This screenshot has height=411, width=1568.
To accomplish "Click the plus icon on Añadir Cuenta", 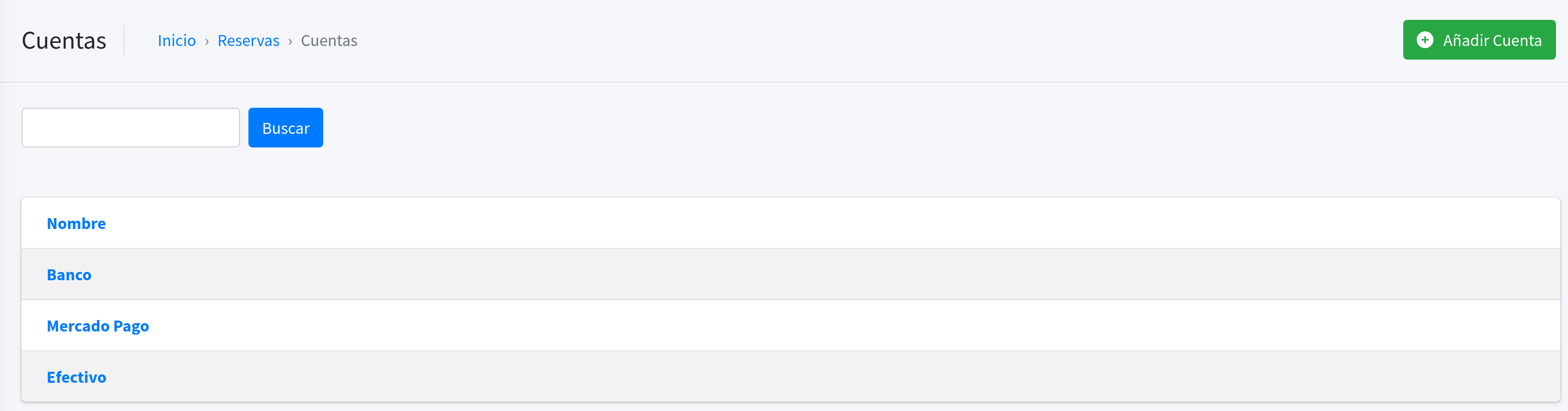I will [1424, 40].
